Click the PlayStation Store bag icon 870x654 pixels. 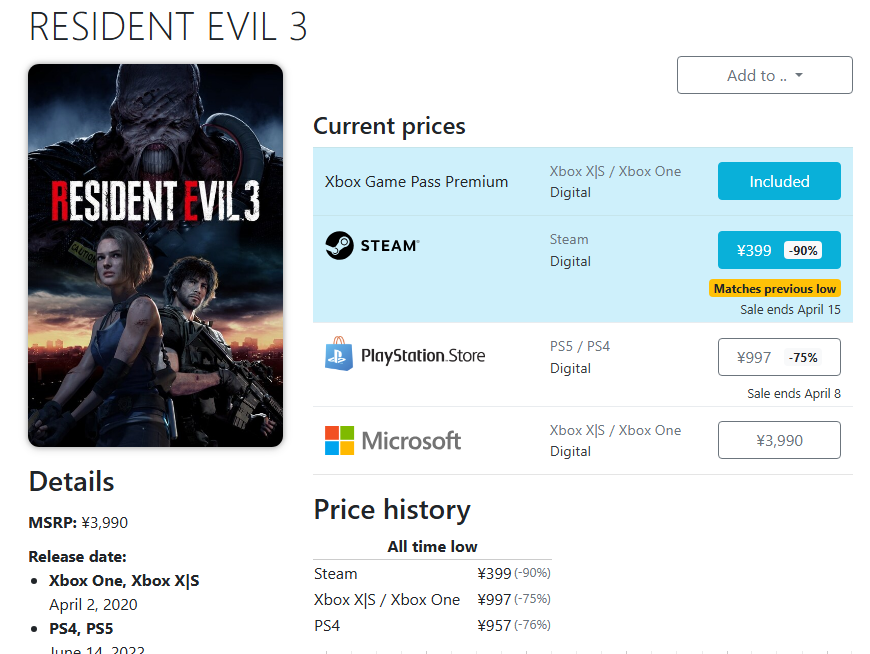[339, 356]
